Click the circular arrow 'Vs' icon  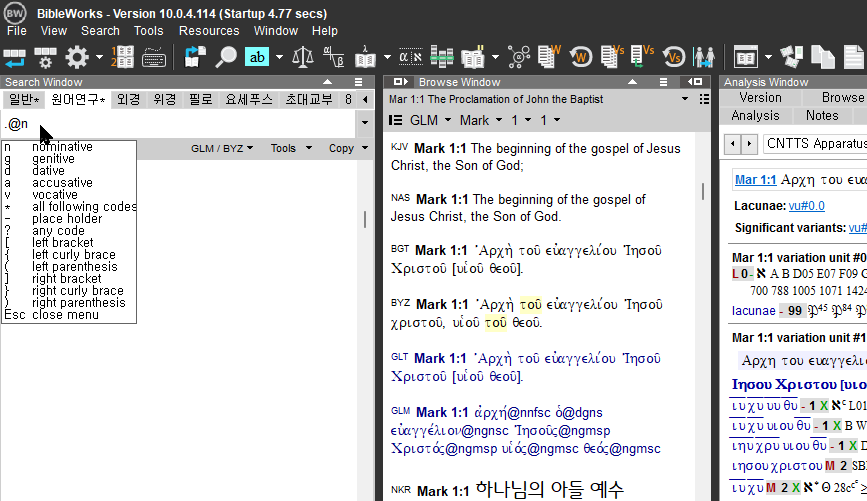(673, 57)
